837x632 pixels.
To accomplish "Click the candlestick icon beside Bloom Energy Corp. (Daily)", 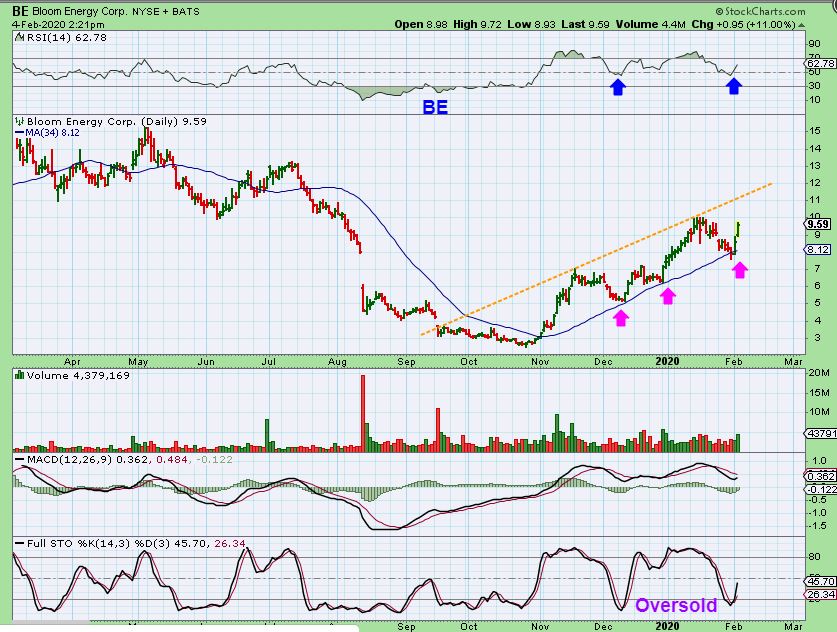I will click(20, 121).
